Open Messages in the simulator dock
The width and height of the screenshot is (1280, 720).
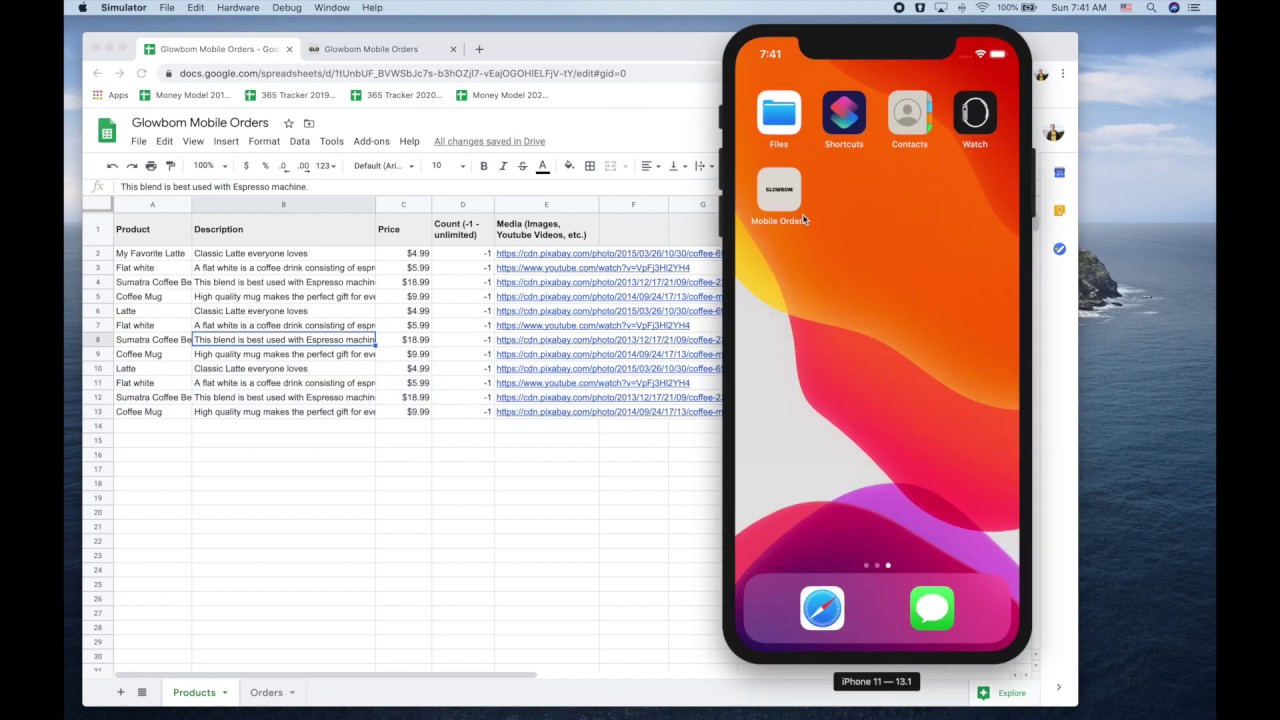tap(932, 608)
